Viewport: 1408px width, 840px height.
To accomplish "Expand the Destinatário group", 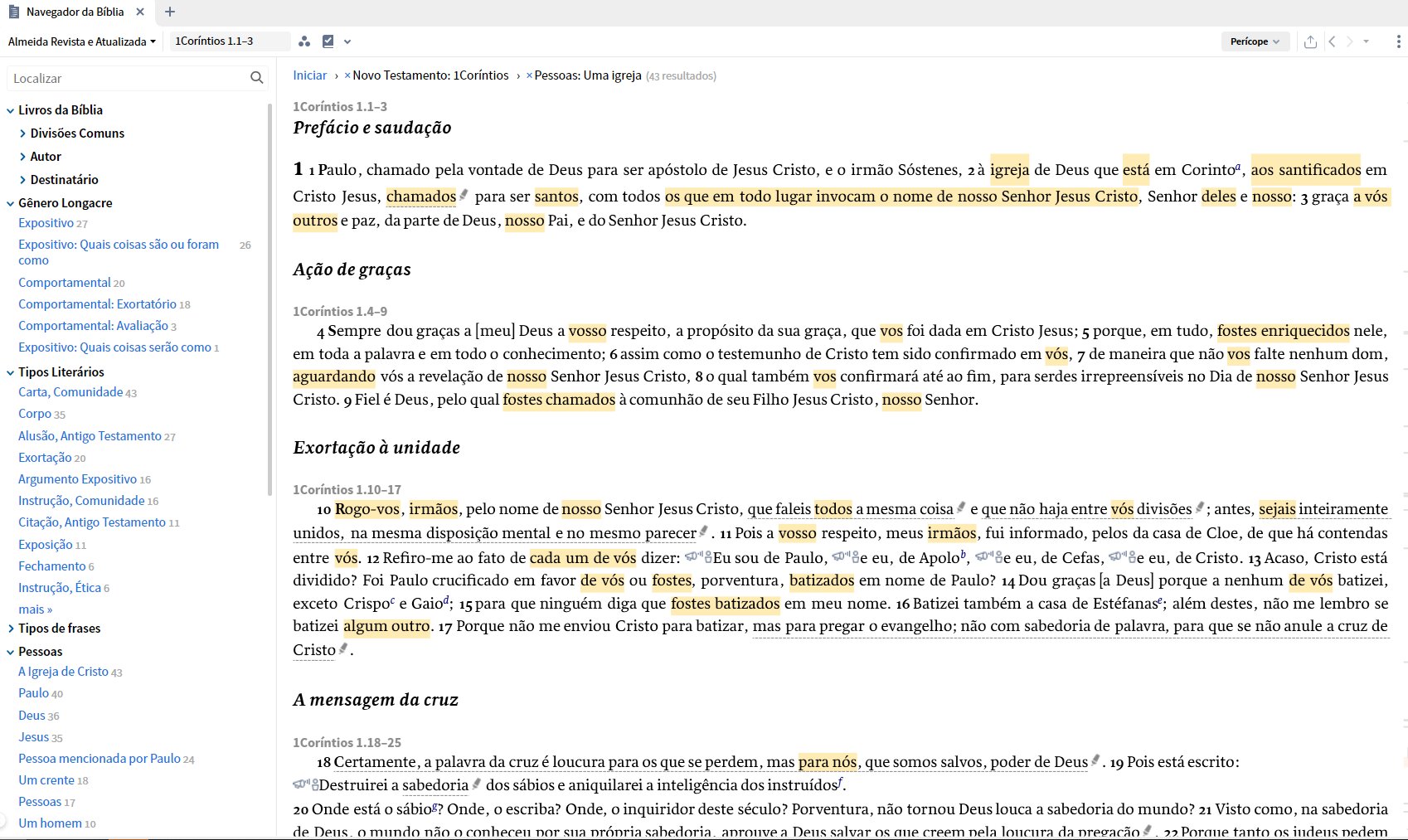I will pos(22,180).
